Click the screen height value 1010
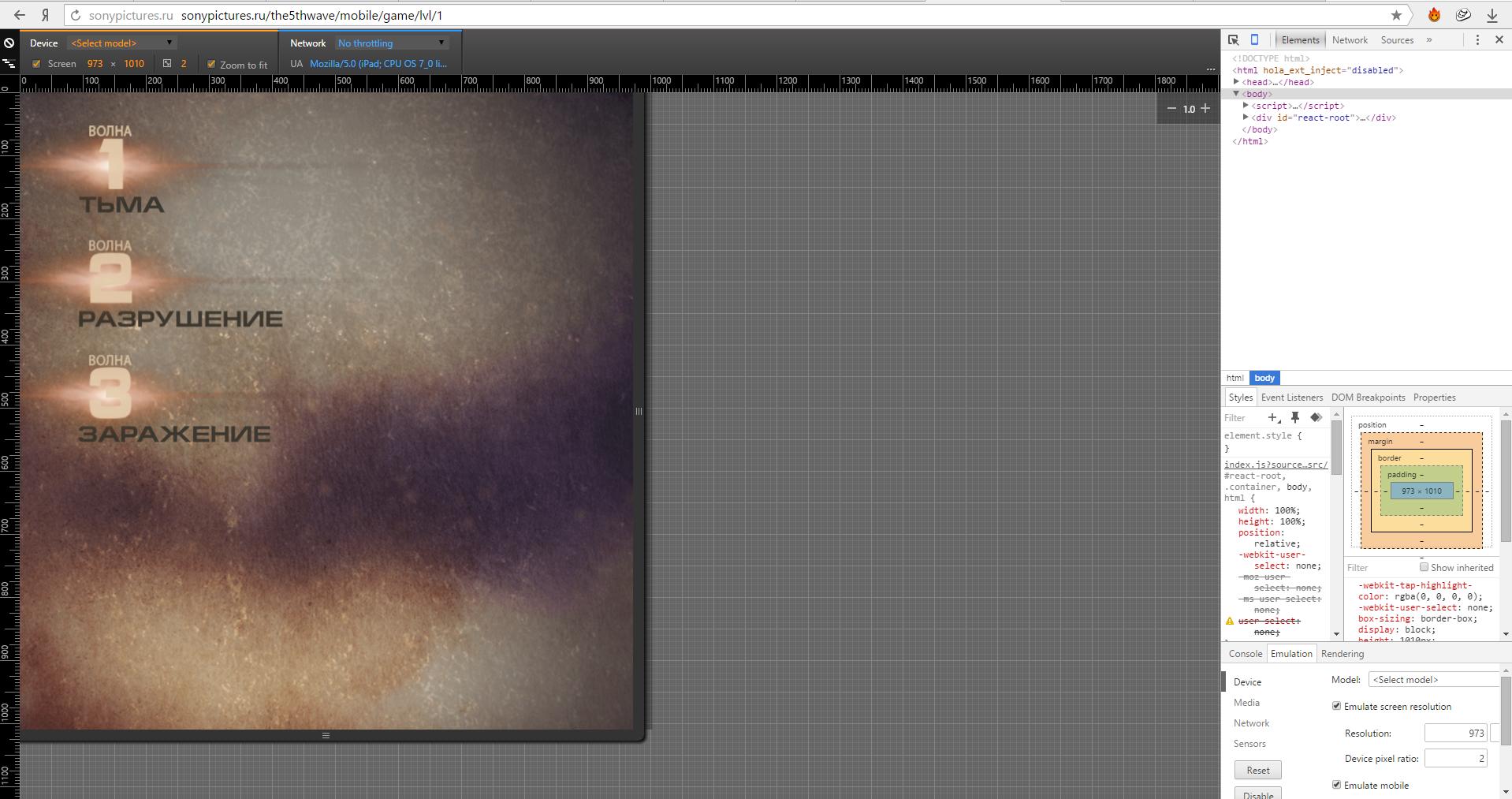 click(134, 63)
